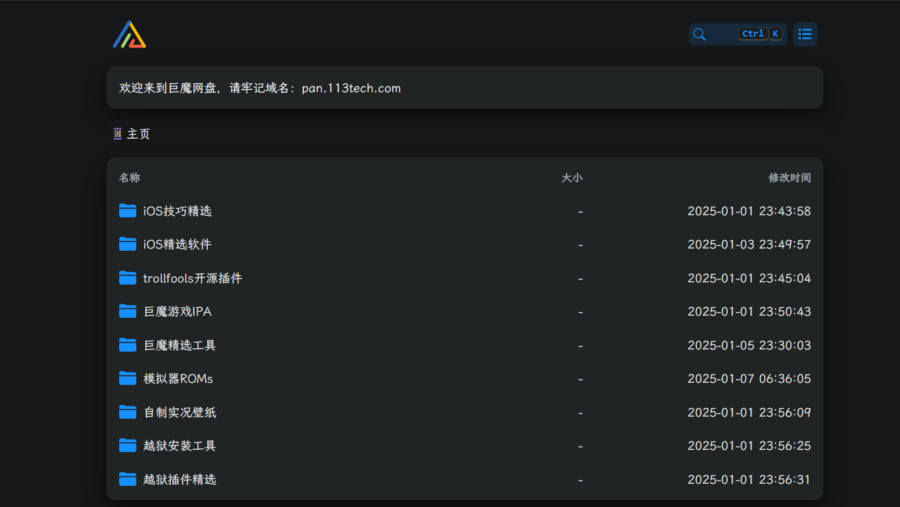The height and width of the screenshot is (507, 900).
Task: Sort by 大小 column header
Action: pos(572,178)
